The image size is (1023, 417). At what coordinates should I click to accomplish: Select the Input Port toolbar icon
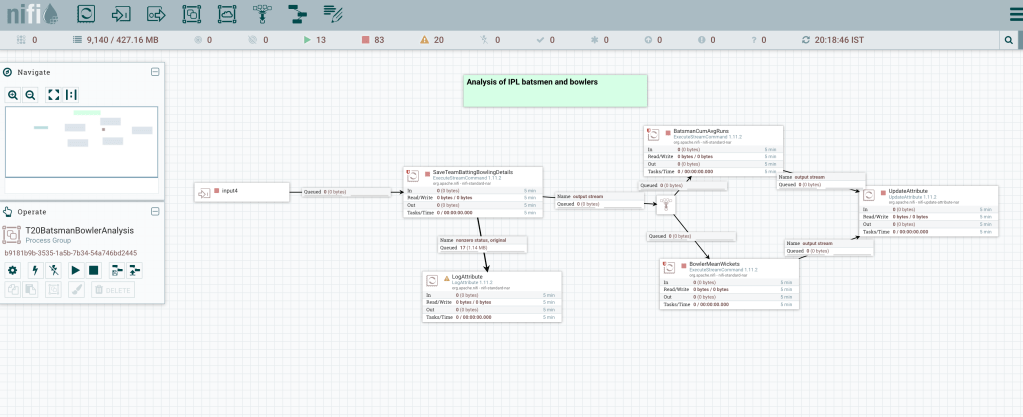(x=121, y=14)
